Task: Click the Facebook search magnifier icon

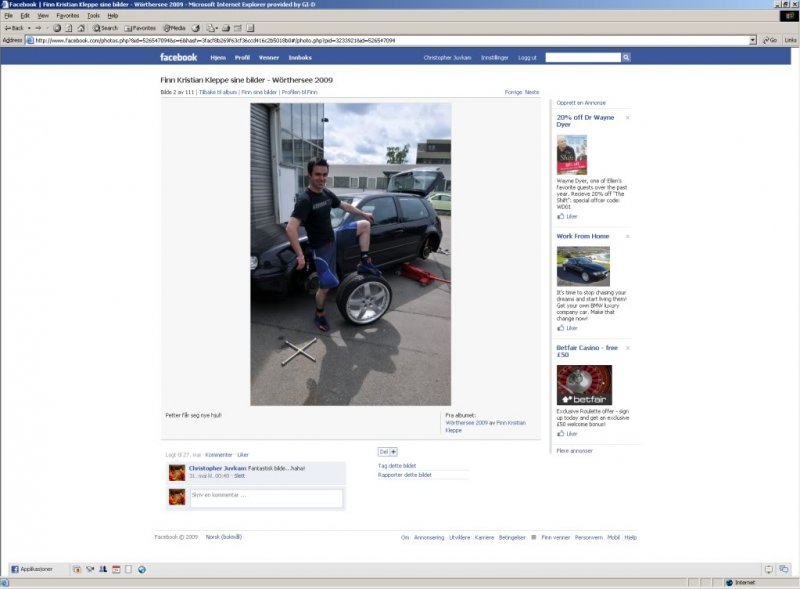Action: (x=626, y=58)
